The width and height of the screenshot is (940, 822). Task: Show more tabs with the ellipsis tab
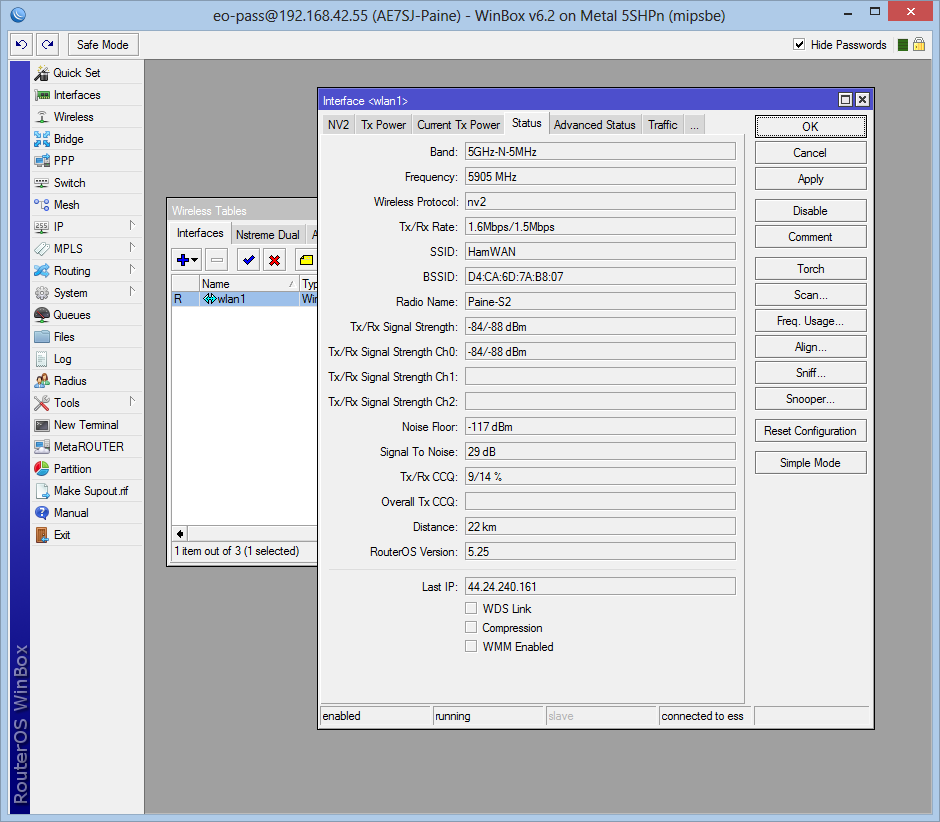click(694, 125)
